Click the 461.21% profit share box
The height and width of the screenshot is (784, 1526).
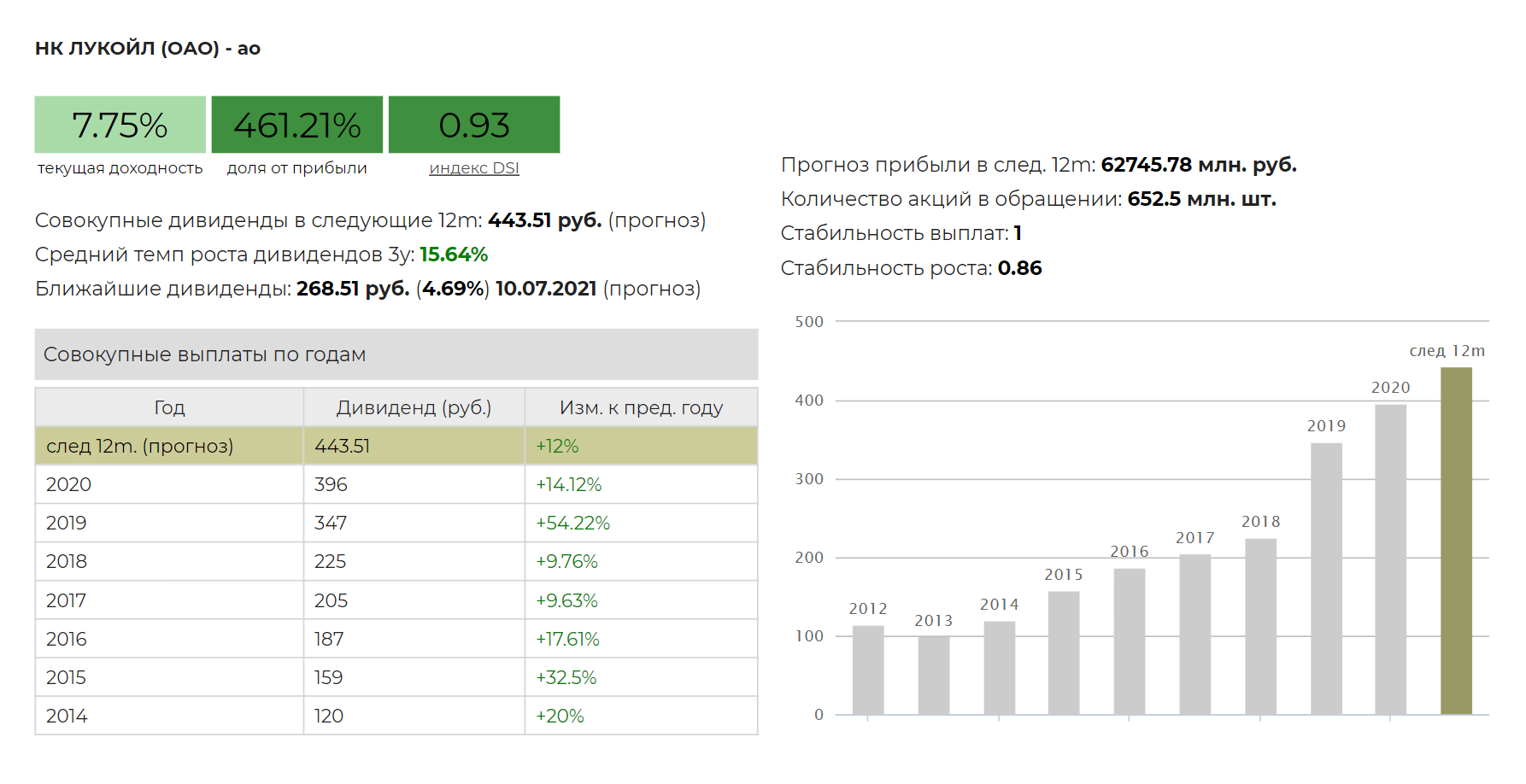pos(297,125)
